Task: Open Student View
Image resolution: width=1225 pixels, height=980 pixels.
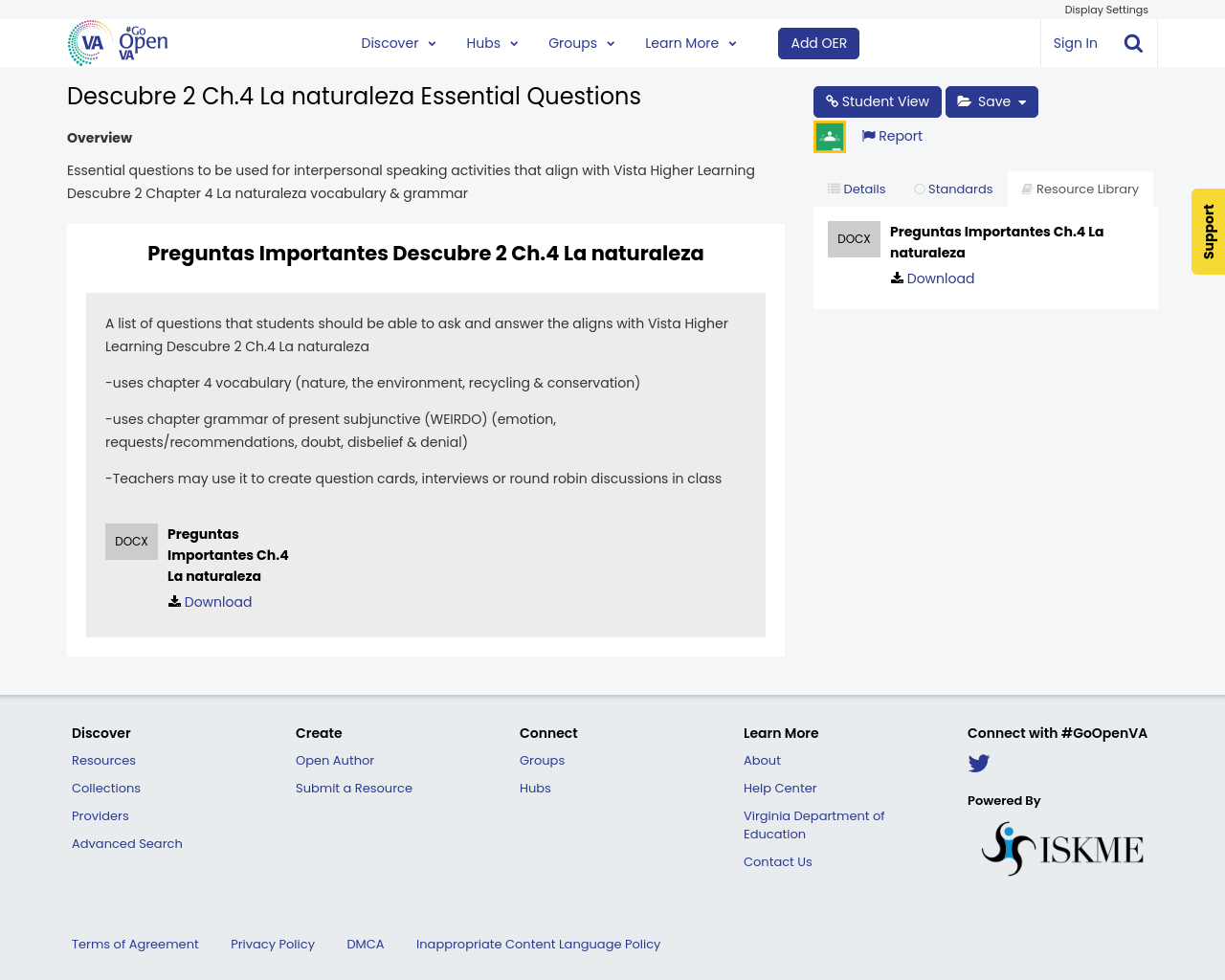Action: pos(877,101)
